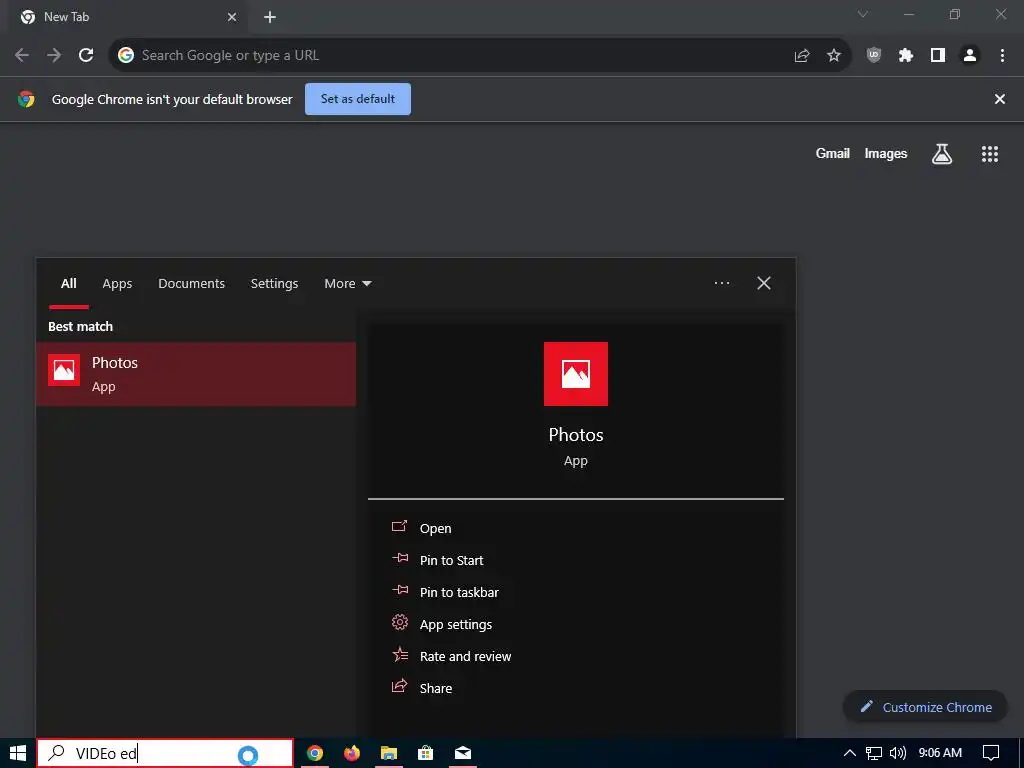The height and width of the screenshot is (768, 1024).
Task: Open the Google apps grid
Action: click(x=990, y=154)
